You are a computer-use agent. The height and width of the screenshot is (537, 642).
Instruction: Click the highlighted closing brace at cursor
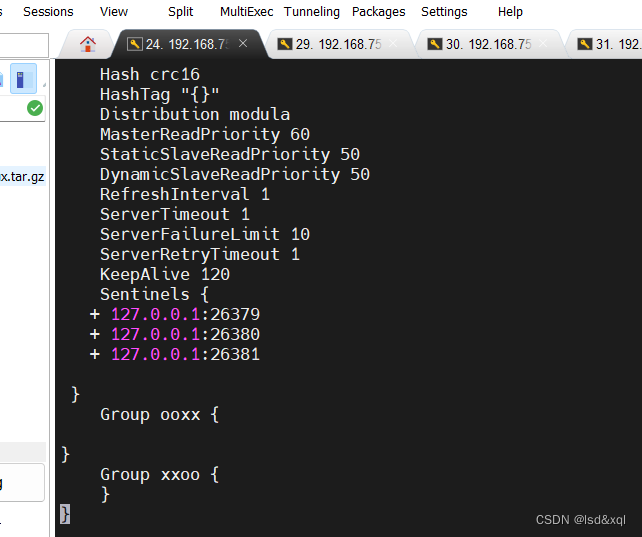pyautogui.click(x=65, y=514)
